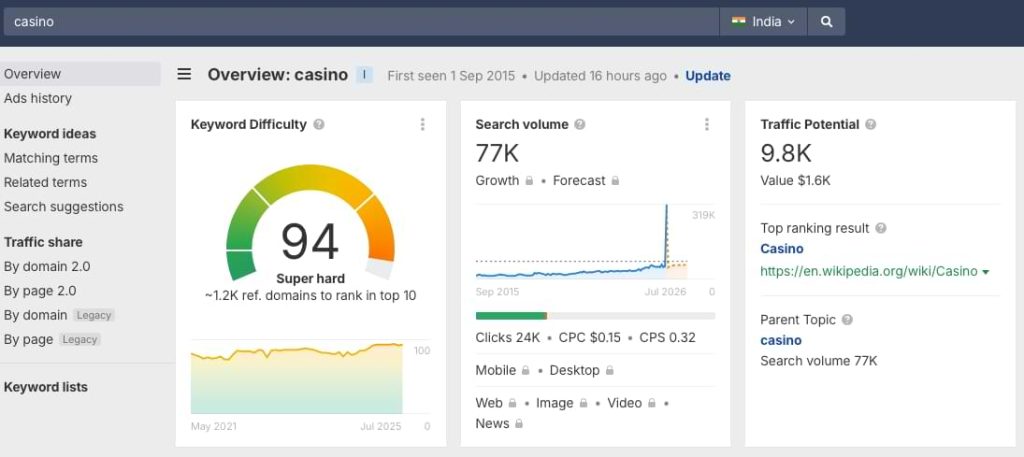
Task: Click help icon next to Keyword Difficulty
Action: [x=319, y=124]
